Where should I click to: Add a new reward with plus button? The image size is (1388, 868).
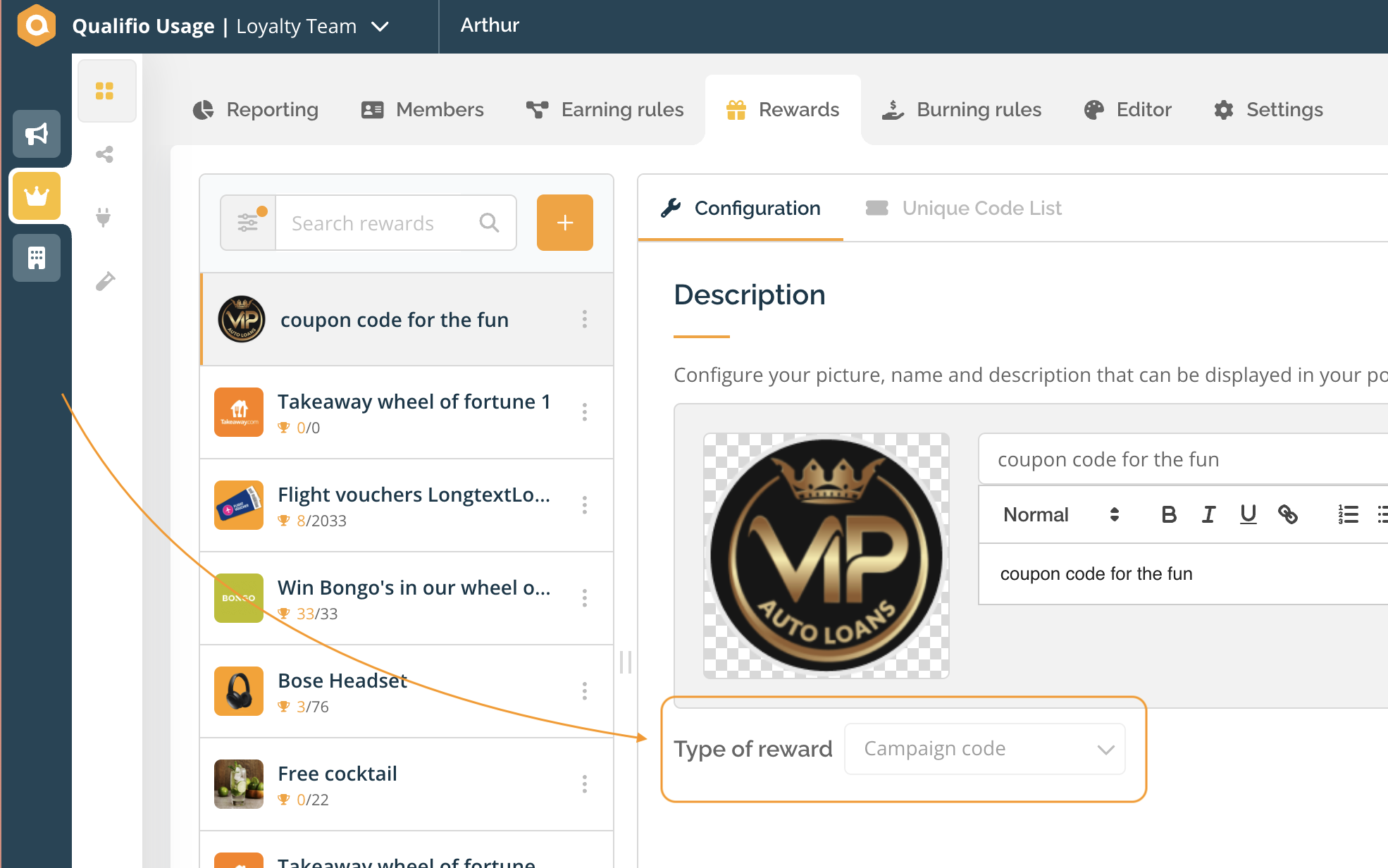(x=565, y=223)
